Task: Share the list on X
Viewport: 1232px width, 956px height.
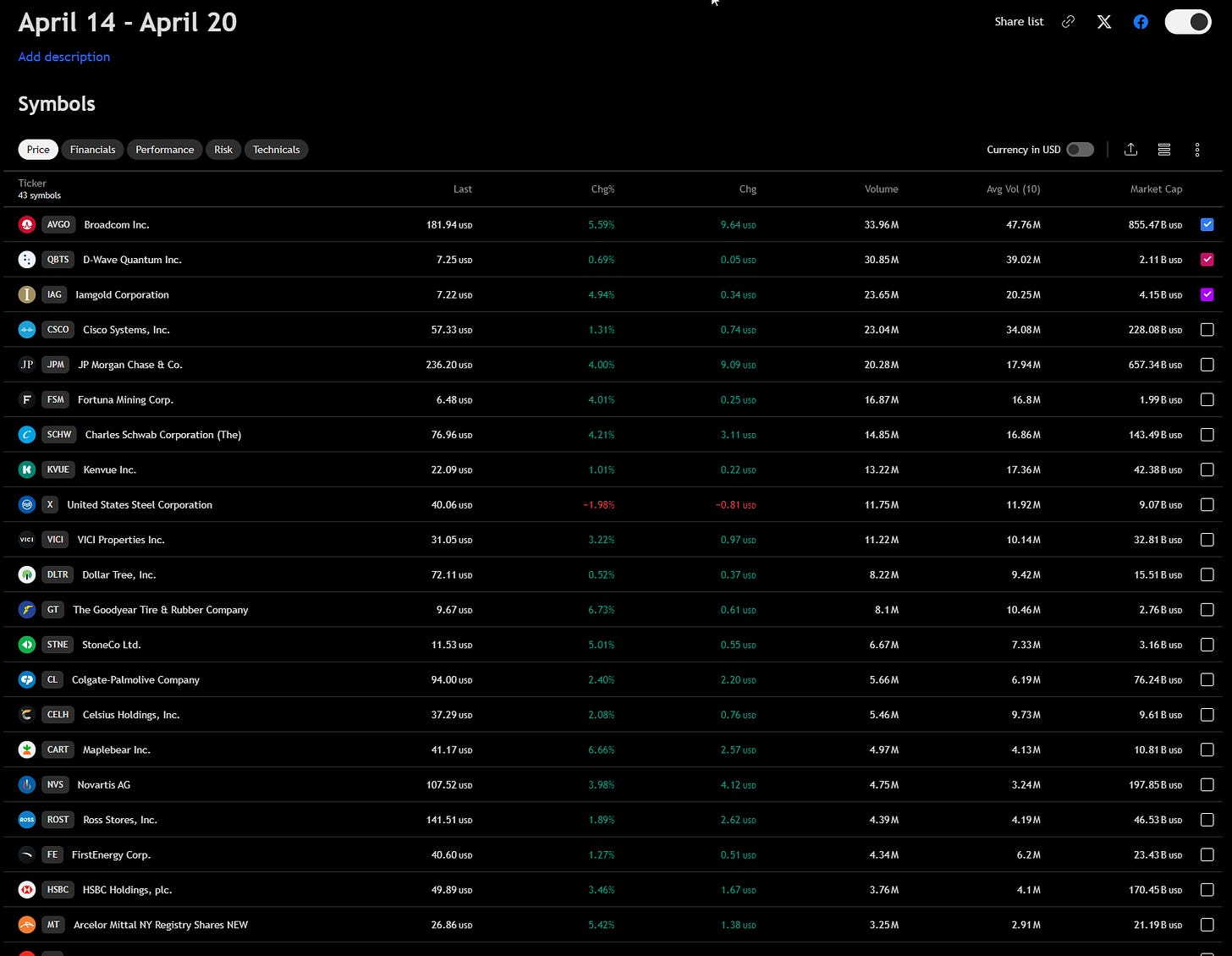Action: point(1104,22)
